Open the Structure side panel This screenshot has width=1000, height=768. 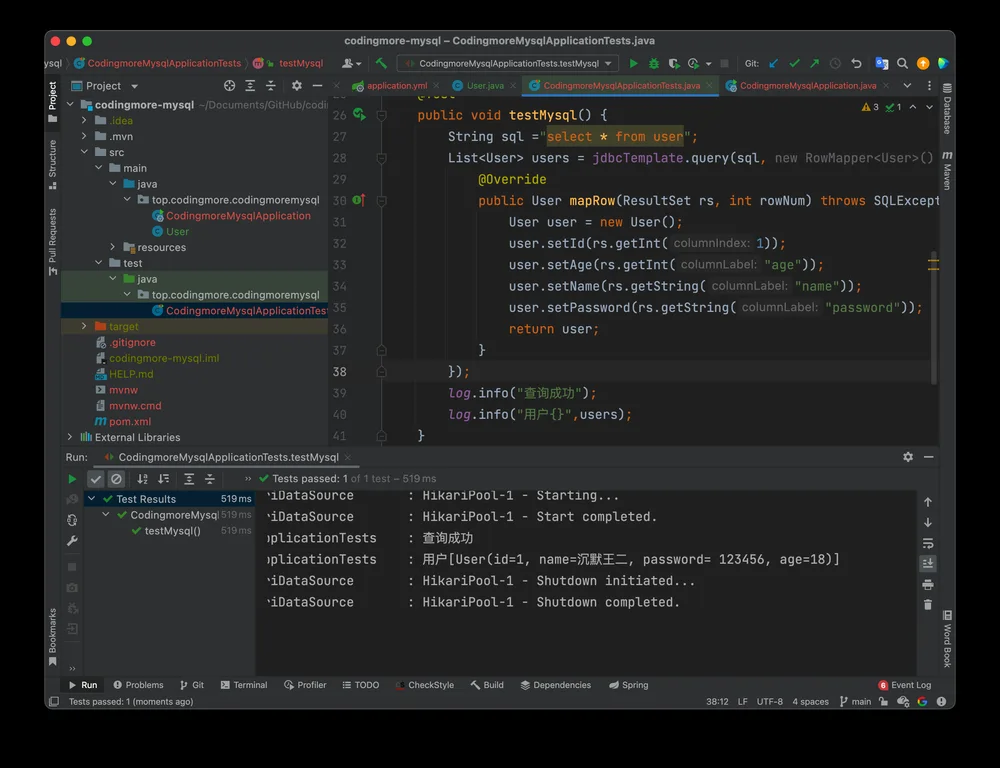[52, 164]
